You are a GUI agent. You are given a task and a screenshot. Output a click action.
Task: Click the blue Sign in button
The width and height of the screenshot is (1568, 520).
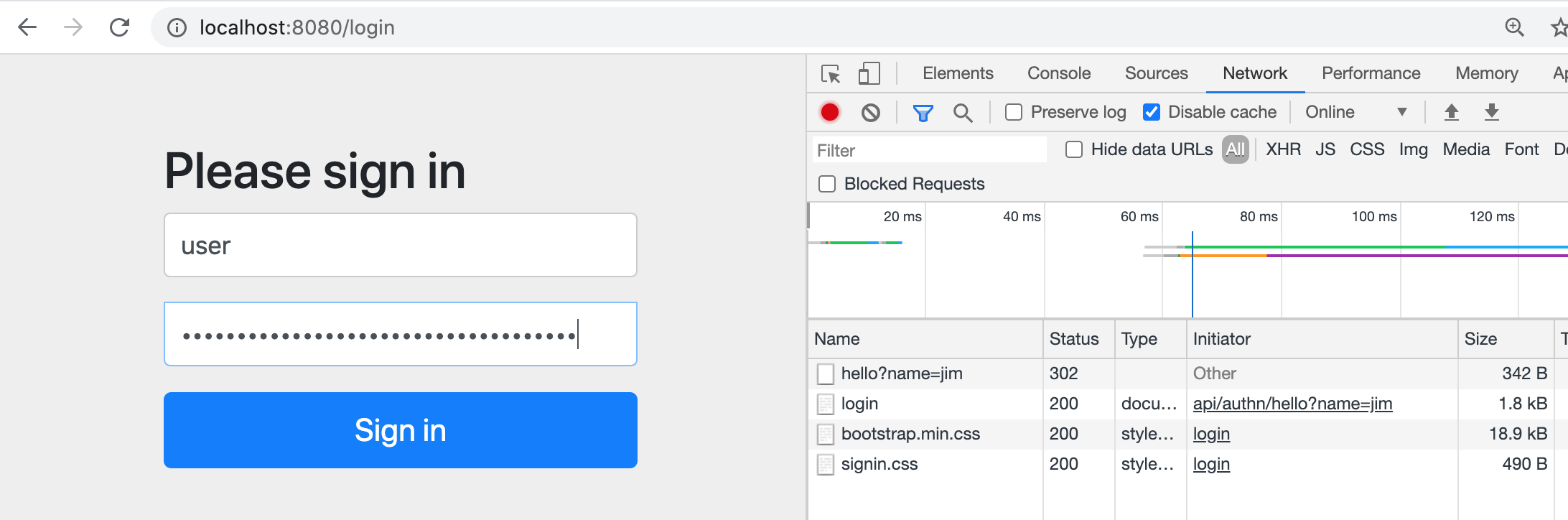[x=401, y=430]
